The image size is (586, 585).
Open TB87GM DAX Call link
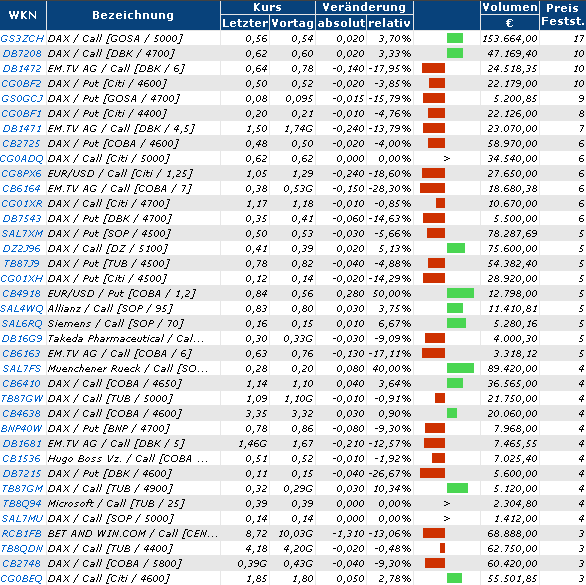point(22,489)
